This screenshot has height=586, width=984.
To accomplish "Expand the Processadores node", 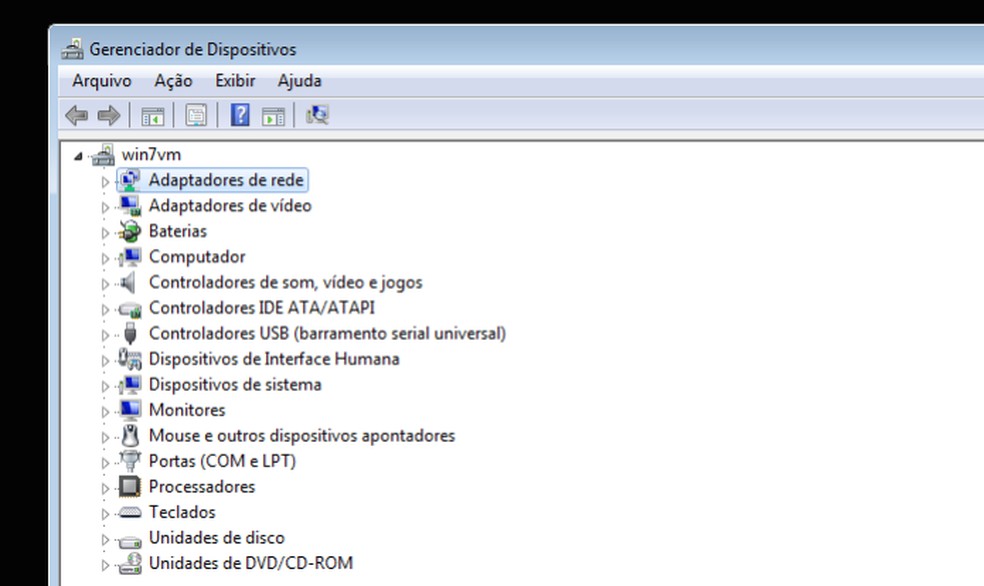I will click(x=105, y=488).
